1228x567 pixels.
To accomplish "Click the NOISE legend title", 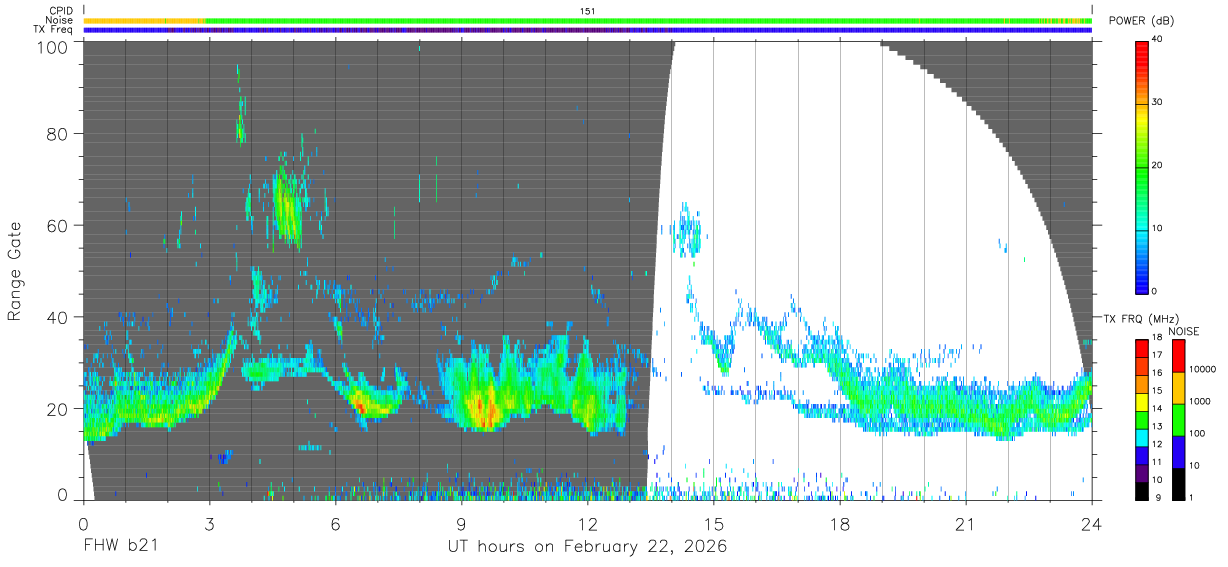I will 1183,331.
